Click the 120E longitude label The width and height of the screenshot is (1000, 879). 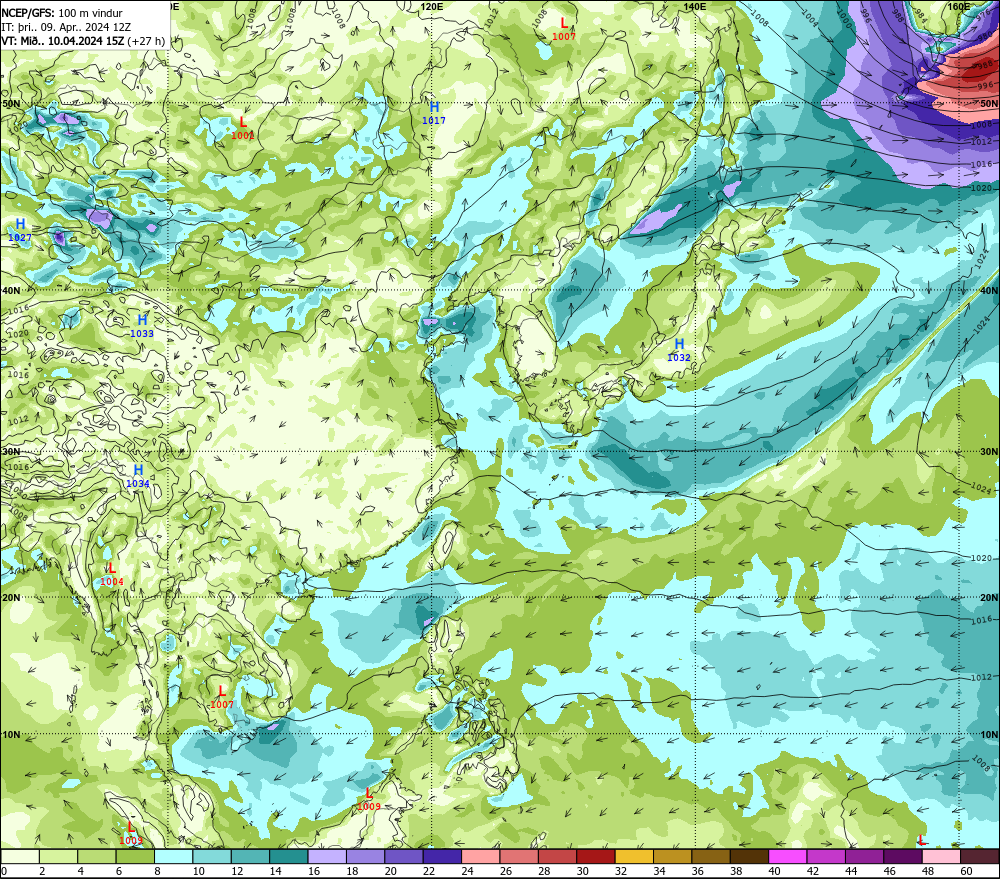(432, 6)
